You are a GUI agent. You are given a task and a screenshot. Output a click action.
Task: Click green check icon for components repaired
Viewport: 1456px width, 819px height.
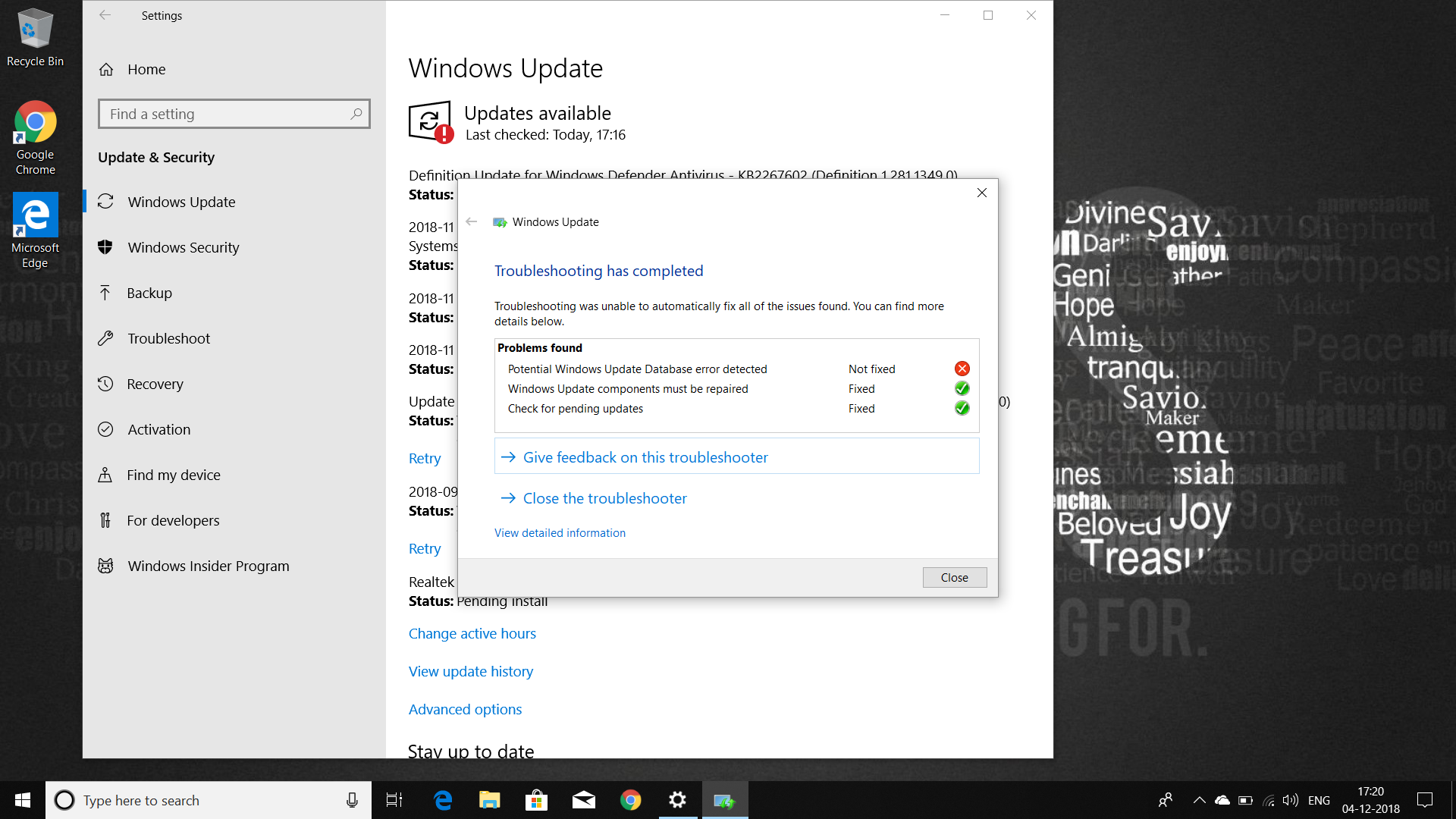tap(962, 388)
